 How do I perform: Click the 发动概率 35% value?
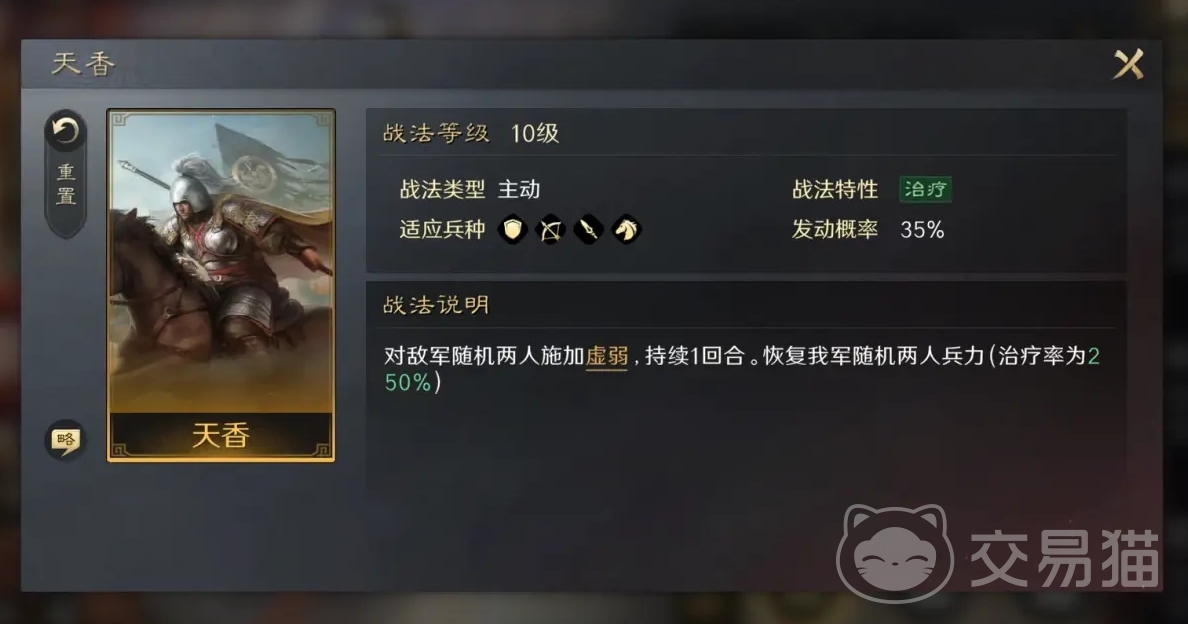pyautogui.click(x=922, y=229)
